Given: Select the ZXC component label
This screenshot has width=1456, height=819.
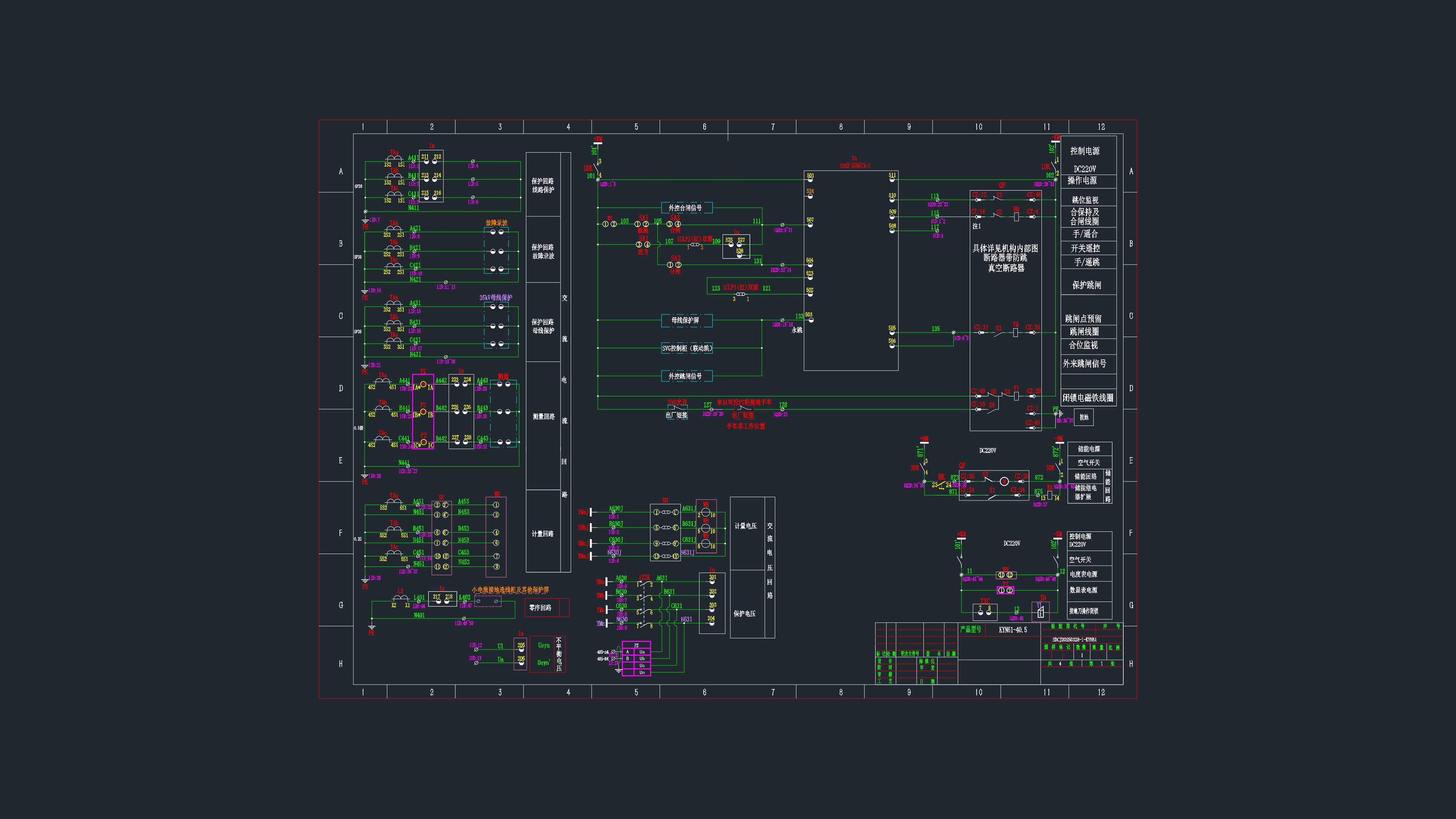Looking at the screenshot, I should 985,601.
